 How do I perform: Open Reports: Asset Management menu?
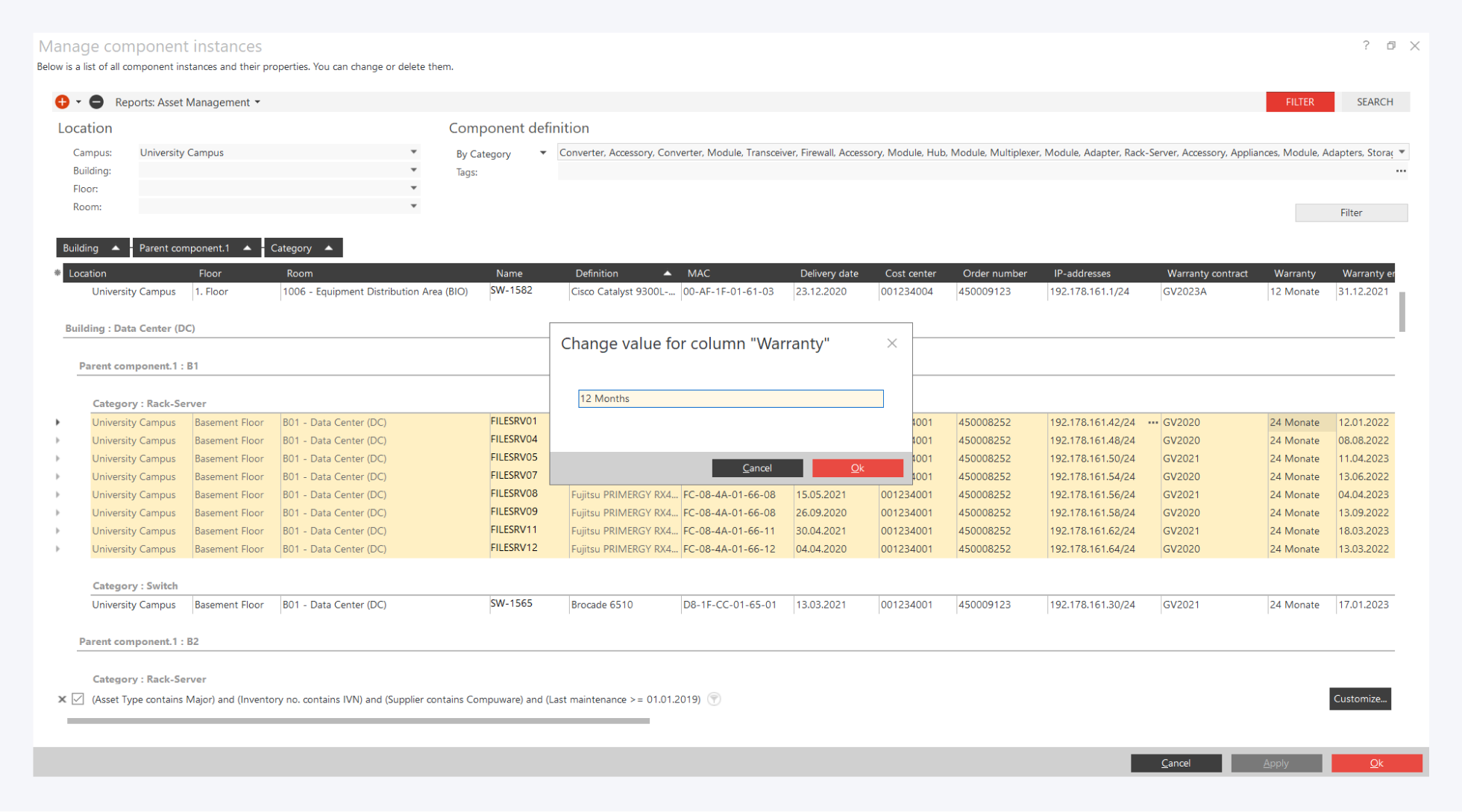point(187,102)
